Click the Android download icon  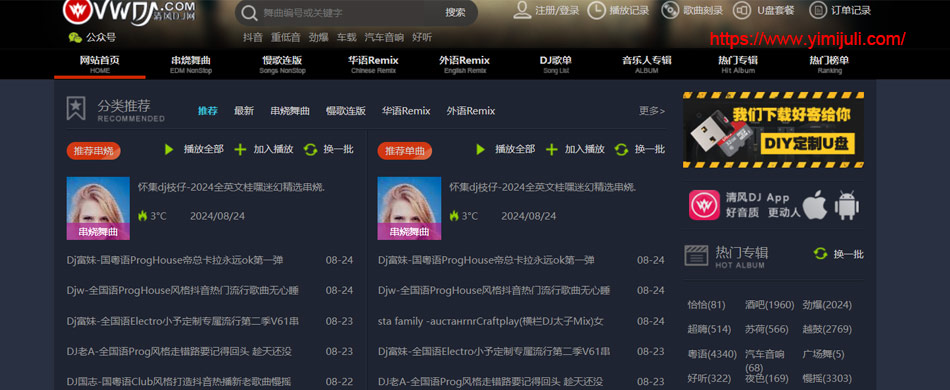846,205
